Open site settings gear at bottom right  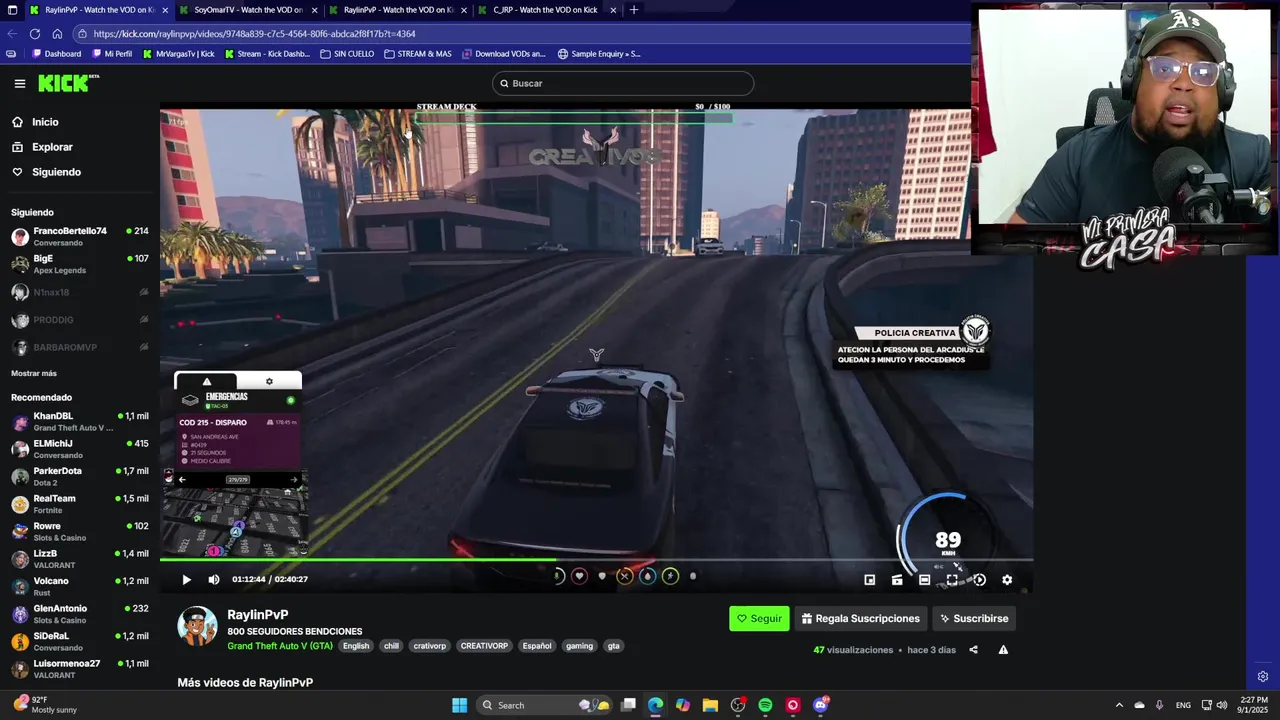1263,676
